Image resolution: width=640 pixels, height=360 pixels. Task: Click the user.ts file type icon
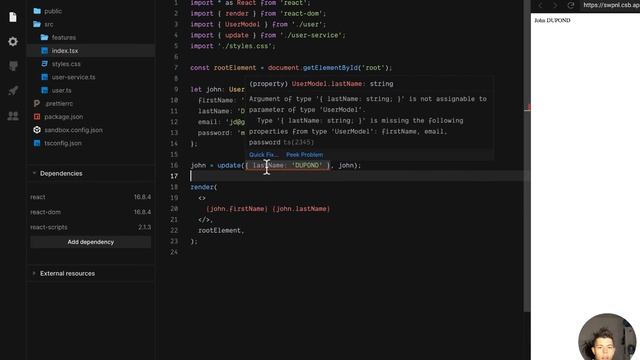(x=44, y=90)
